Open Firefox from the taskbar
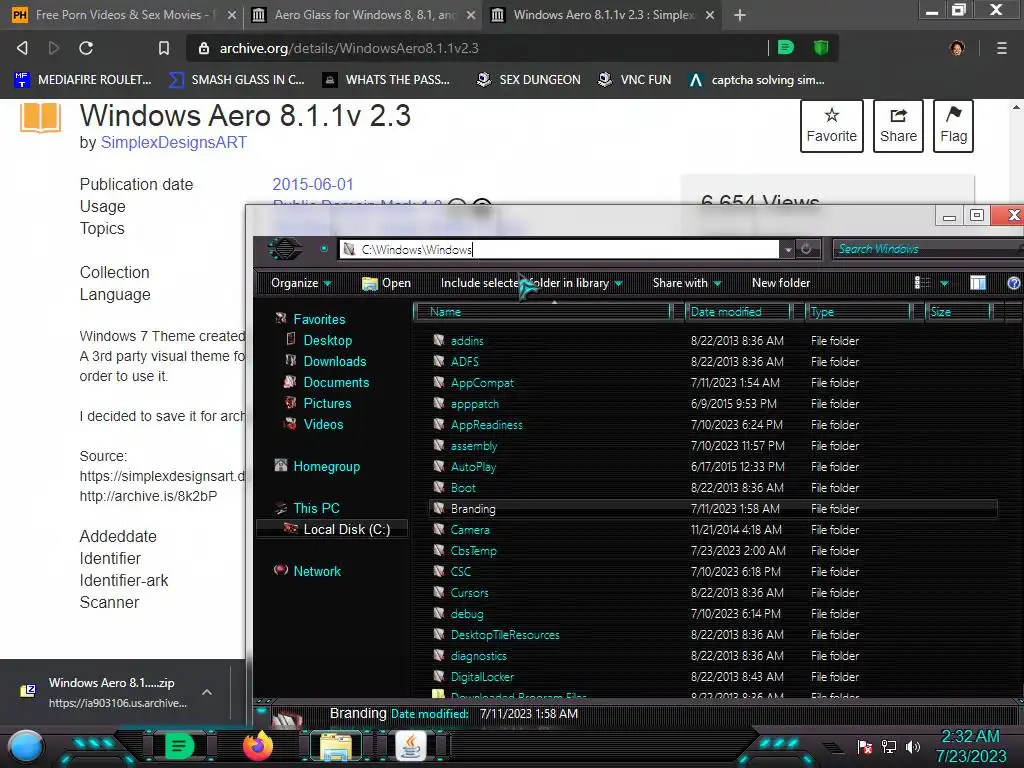Screen dimensions: 1024x768 (x=258, y=746)
